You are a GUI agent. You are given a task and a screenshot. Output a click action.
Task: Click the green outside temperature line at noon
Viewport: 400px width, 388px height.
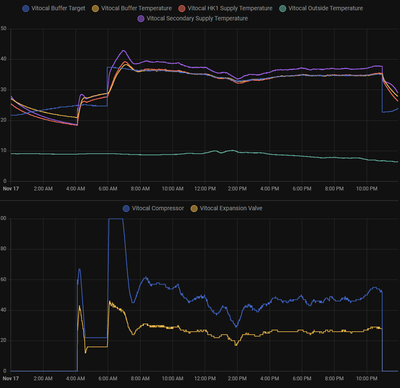click(205, 153)
